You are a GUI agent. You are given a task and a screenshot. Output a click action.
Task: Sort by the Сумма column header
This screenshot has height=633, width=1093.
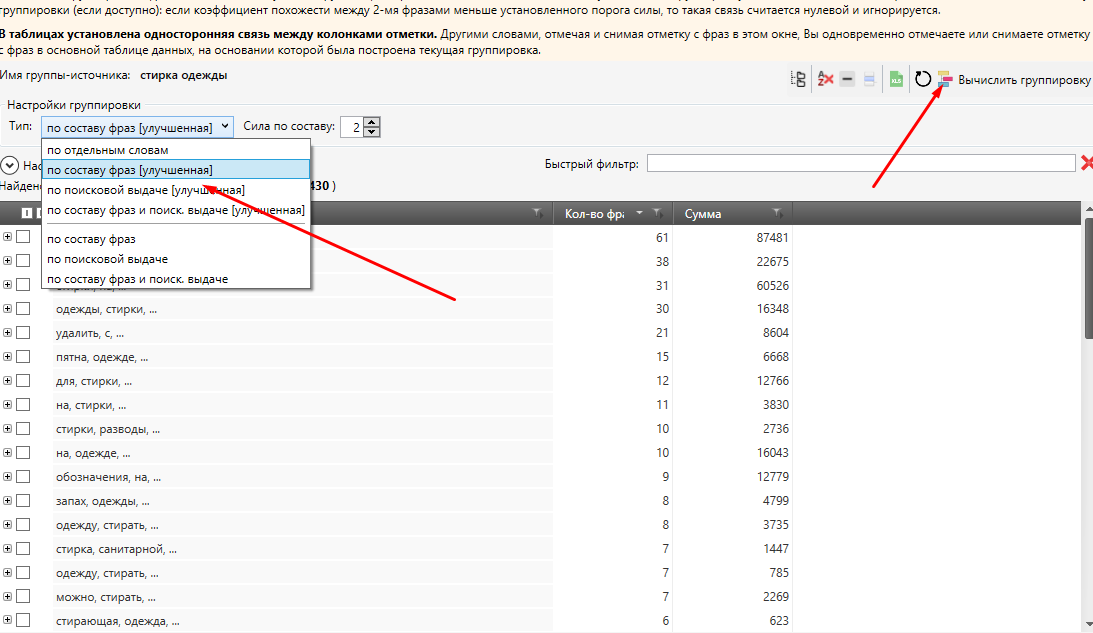[x=703, y=214]
